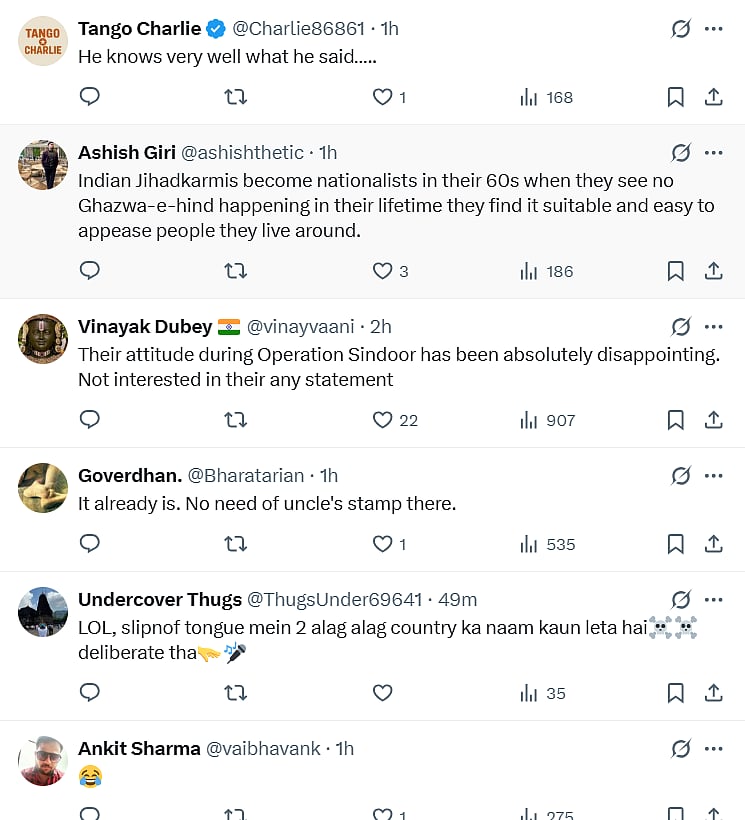The height and width of the screenshot is (820, 745).
Task: Reply to Goverdhan's tweet
Action: [x=90, y=544]
